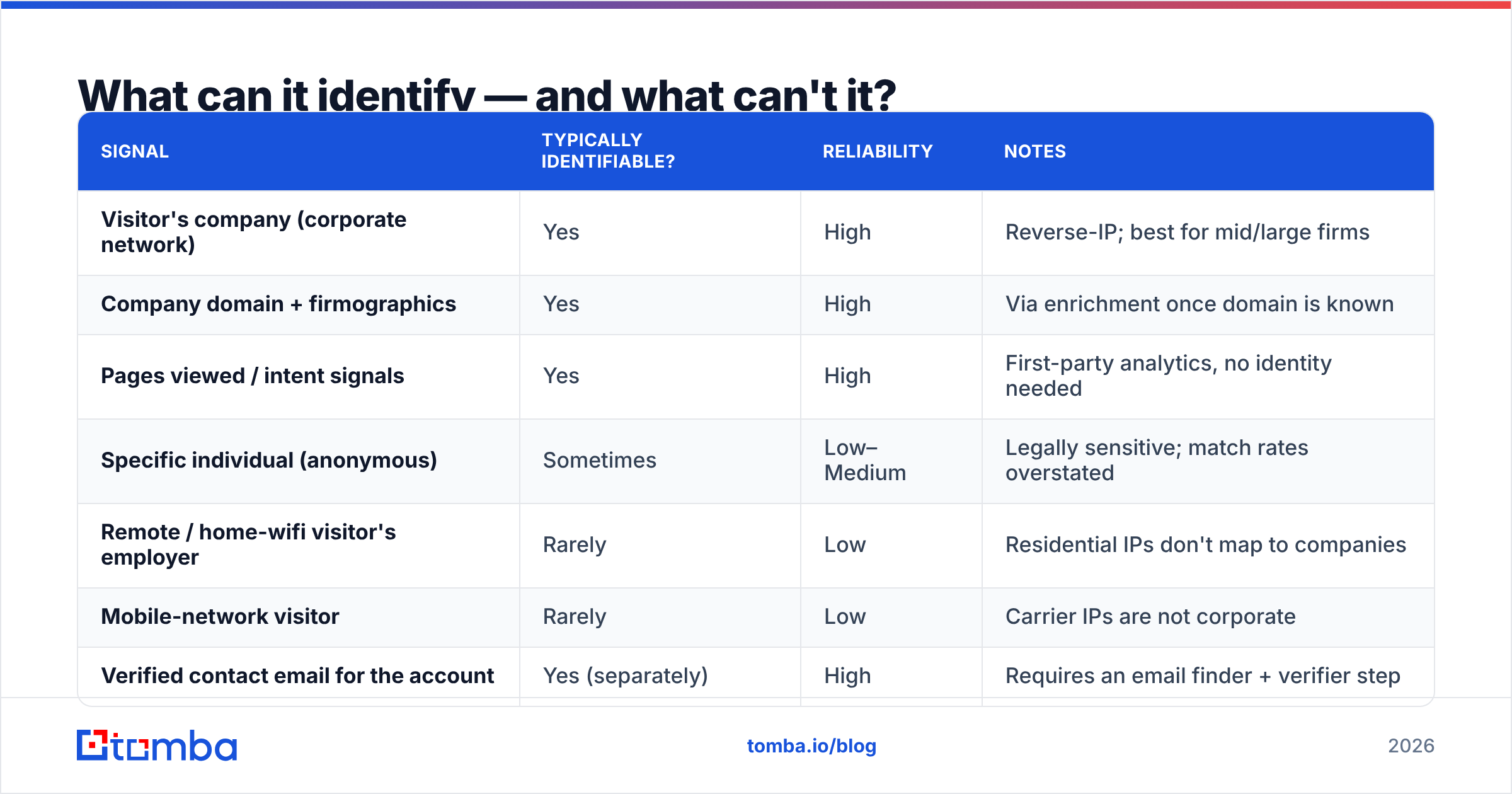
Task: Click 'Requires an email finder + verifier step' note
Action: (x=1203, y=676)
